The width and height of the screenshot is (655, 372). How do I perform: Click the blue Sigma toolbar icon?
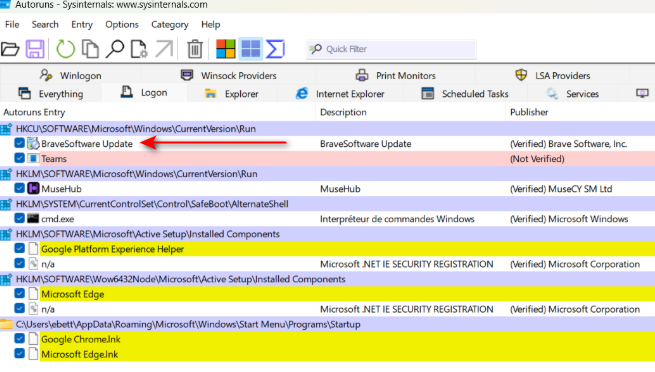(275, 49)
